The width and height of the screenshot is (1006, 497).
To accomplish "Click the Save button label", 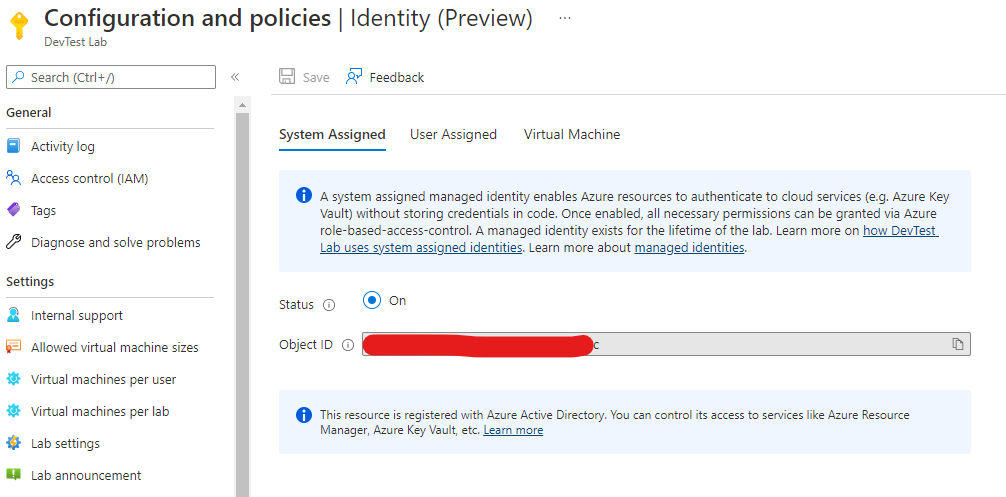I will coord(316,78).
